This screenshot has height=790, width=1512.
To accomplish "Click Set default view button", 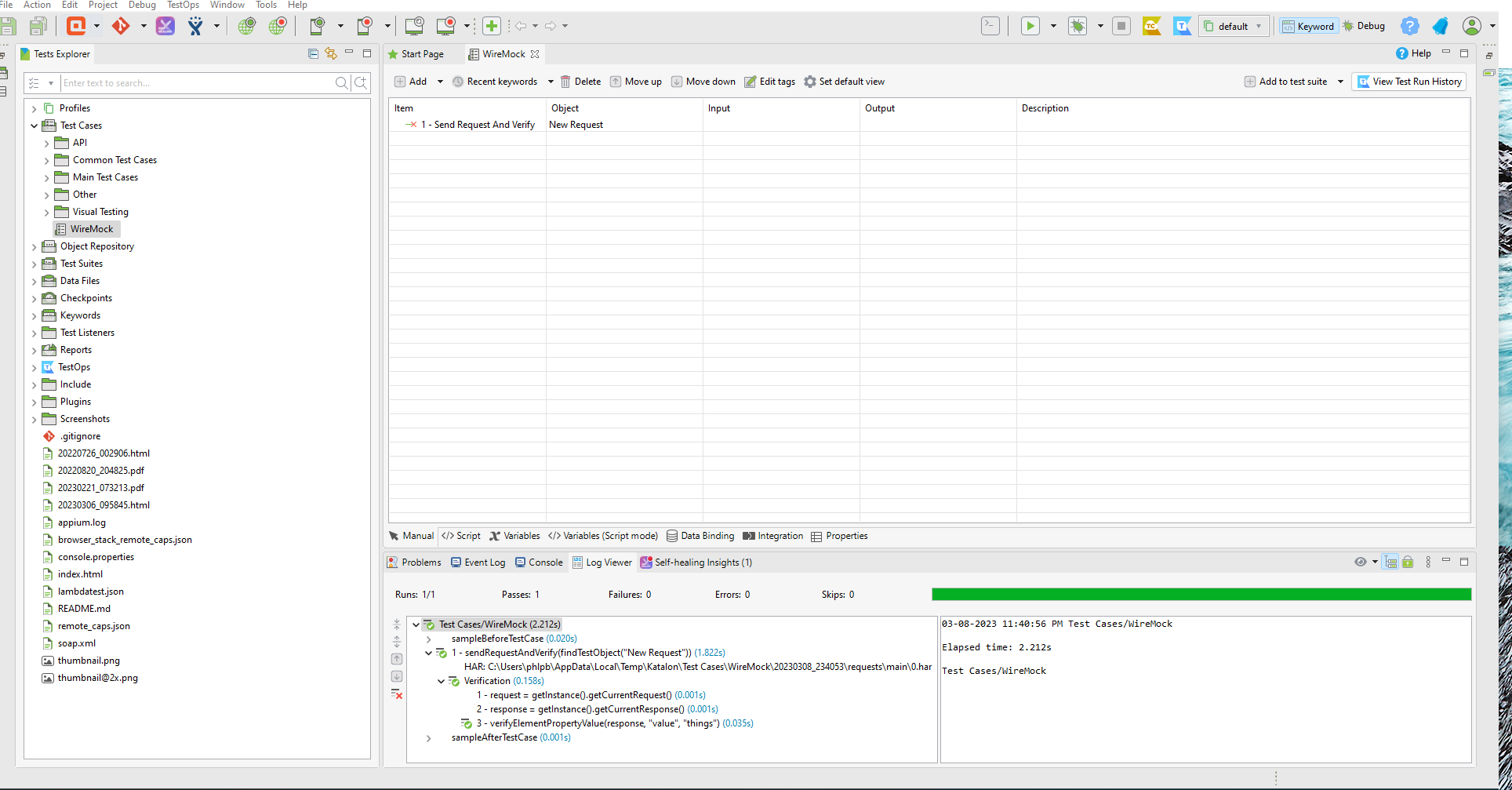I will click(x=845, y=82).
